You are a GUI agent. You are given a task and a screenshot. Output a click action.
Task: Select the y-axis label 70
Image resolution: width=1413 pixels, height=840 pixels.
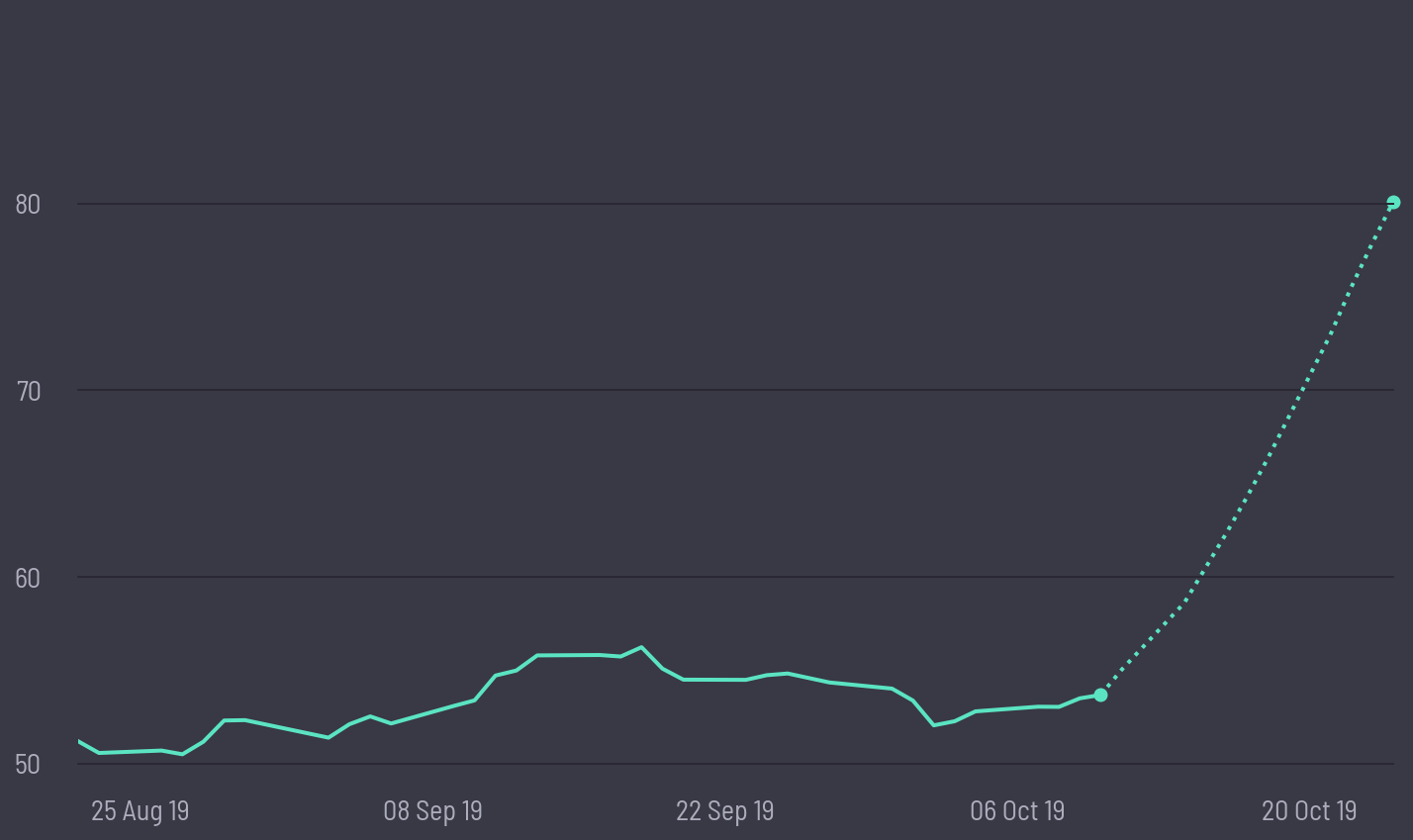(28, 391)
